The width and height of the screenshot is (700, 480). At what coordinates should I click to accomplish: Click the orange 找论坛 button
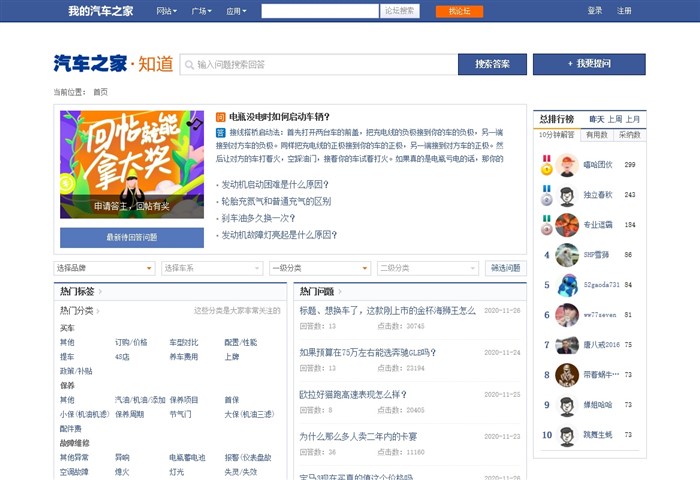(459, 11)
